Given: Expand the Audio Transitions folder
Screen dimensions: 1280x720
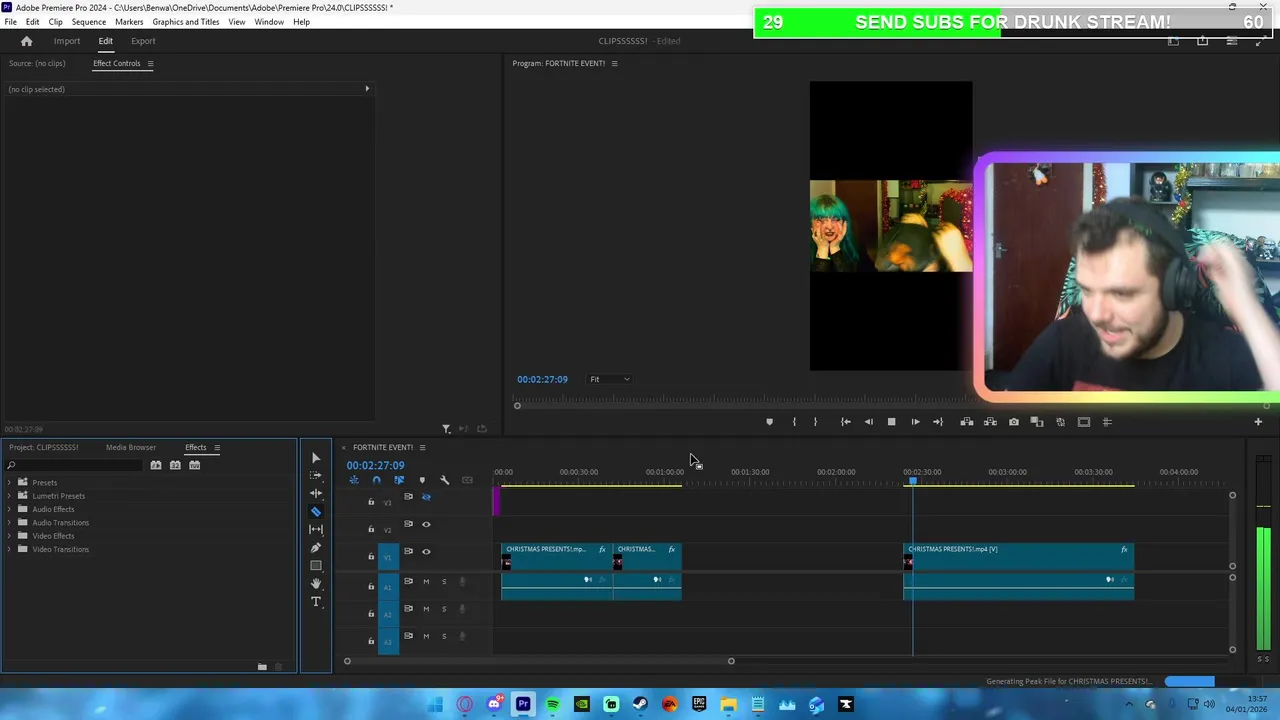Looking at the screenshot, I should (x=10, y=523).
